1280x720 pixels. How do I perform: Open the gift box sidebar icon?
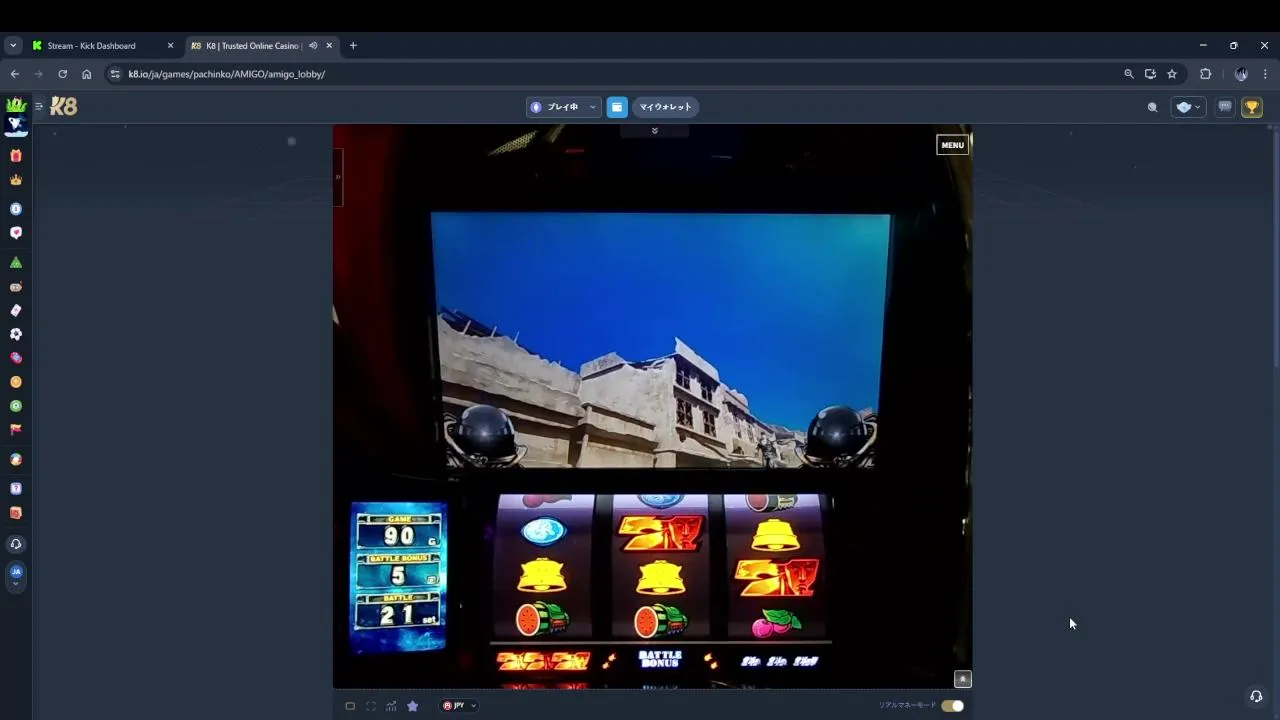pos(15,155)
